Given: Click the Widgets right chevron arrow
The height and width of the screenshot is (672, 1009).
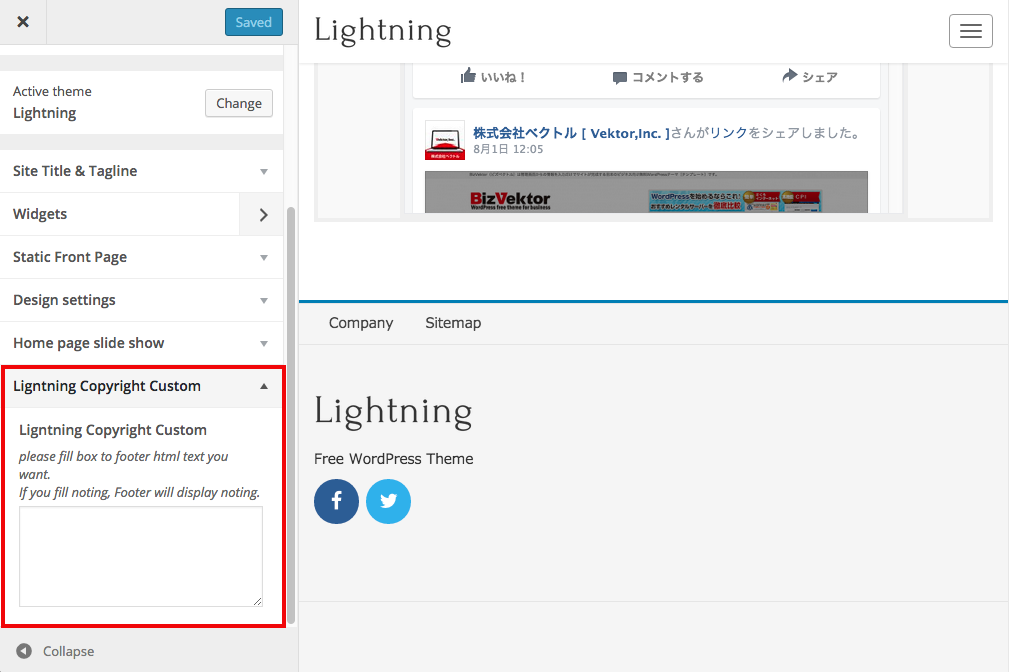Looking at the screenshot, I should coord(263,215).
